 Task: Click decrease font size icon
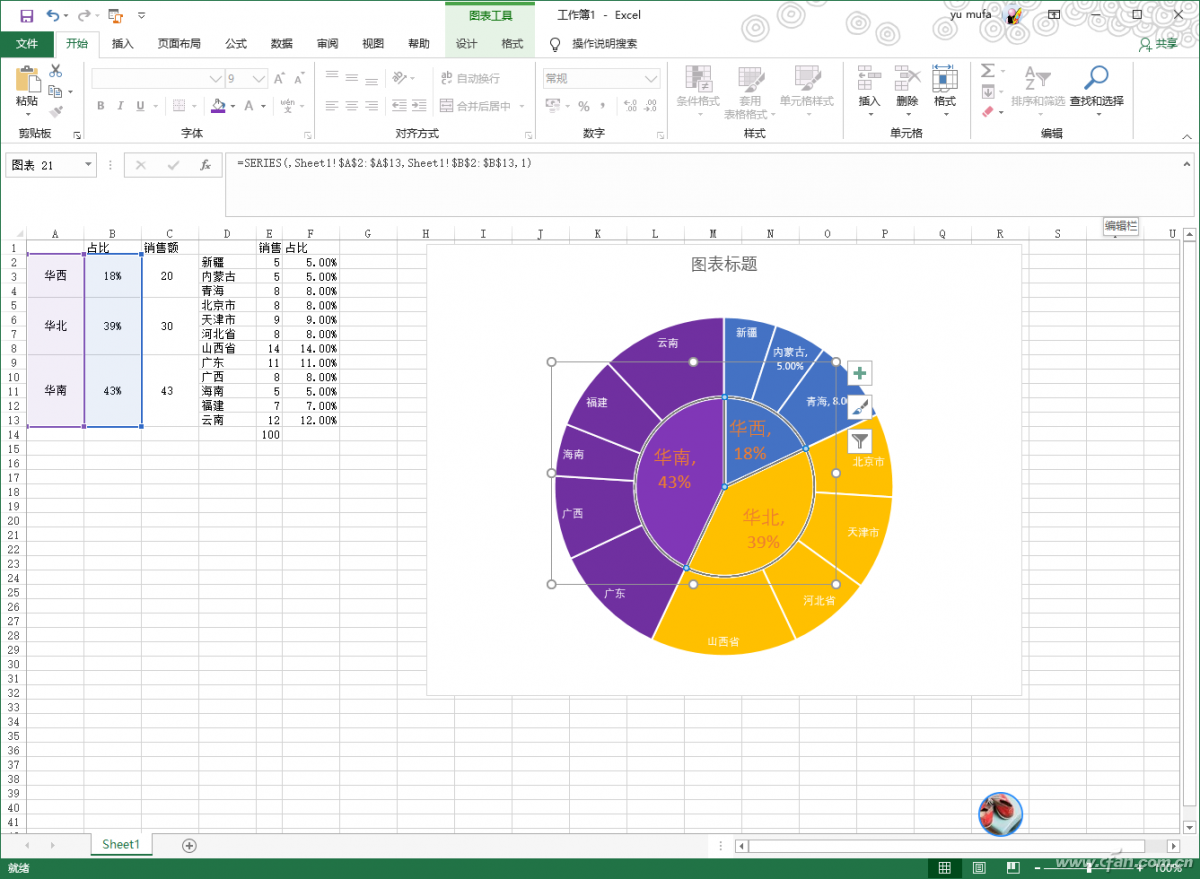point(299,78)
